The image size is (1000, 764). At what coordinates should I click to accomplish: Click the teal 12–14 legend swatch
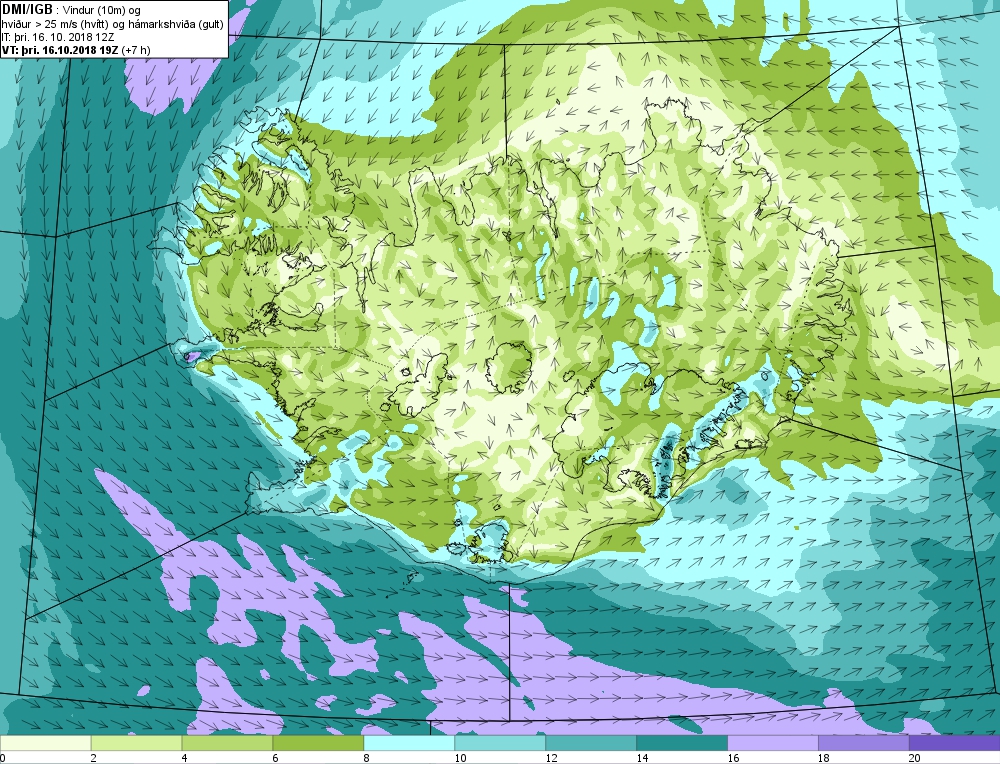[x=591, y=743]
